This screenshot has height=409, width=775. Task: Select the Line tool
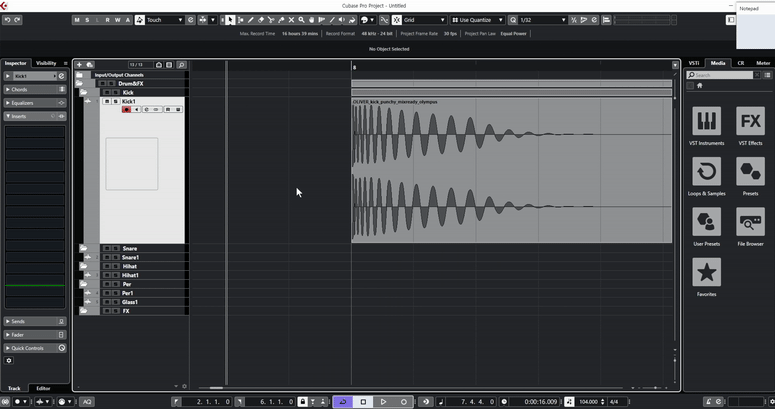[332, 20]
